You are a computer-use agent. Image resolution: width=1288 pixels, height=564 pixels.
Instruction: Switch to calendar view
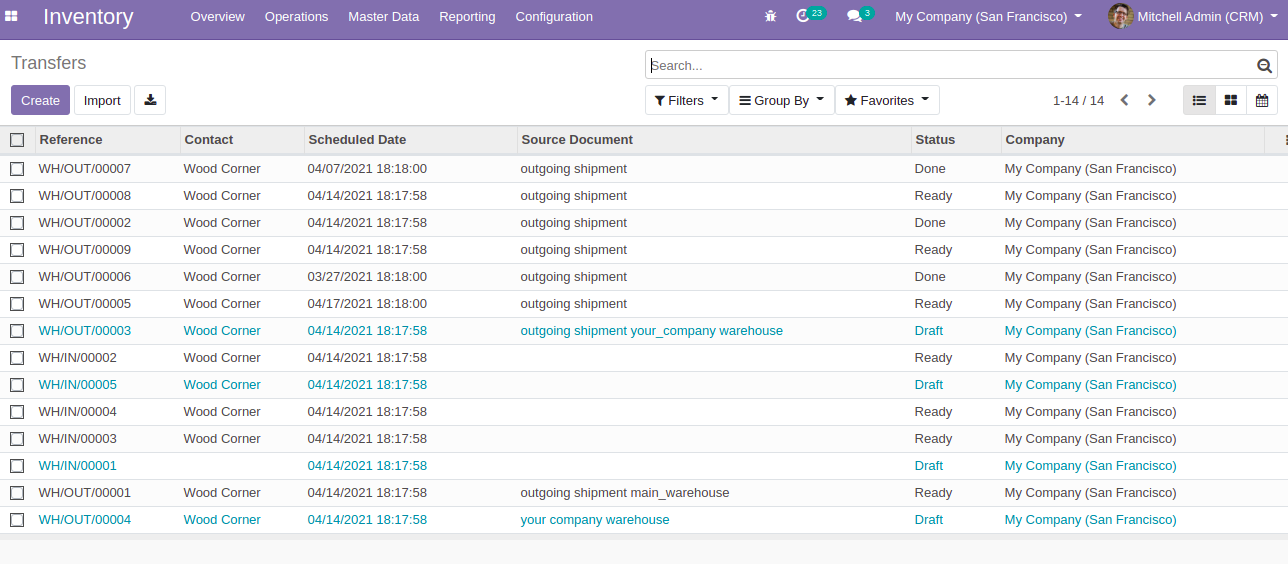tap(1262, 100)
